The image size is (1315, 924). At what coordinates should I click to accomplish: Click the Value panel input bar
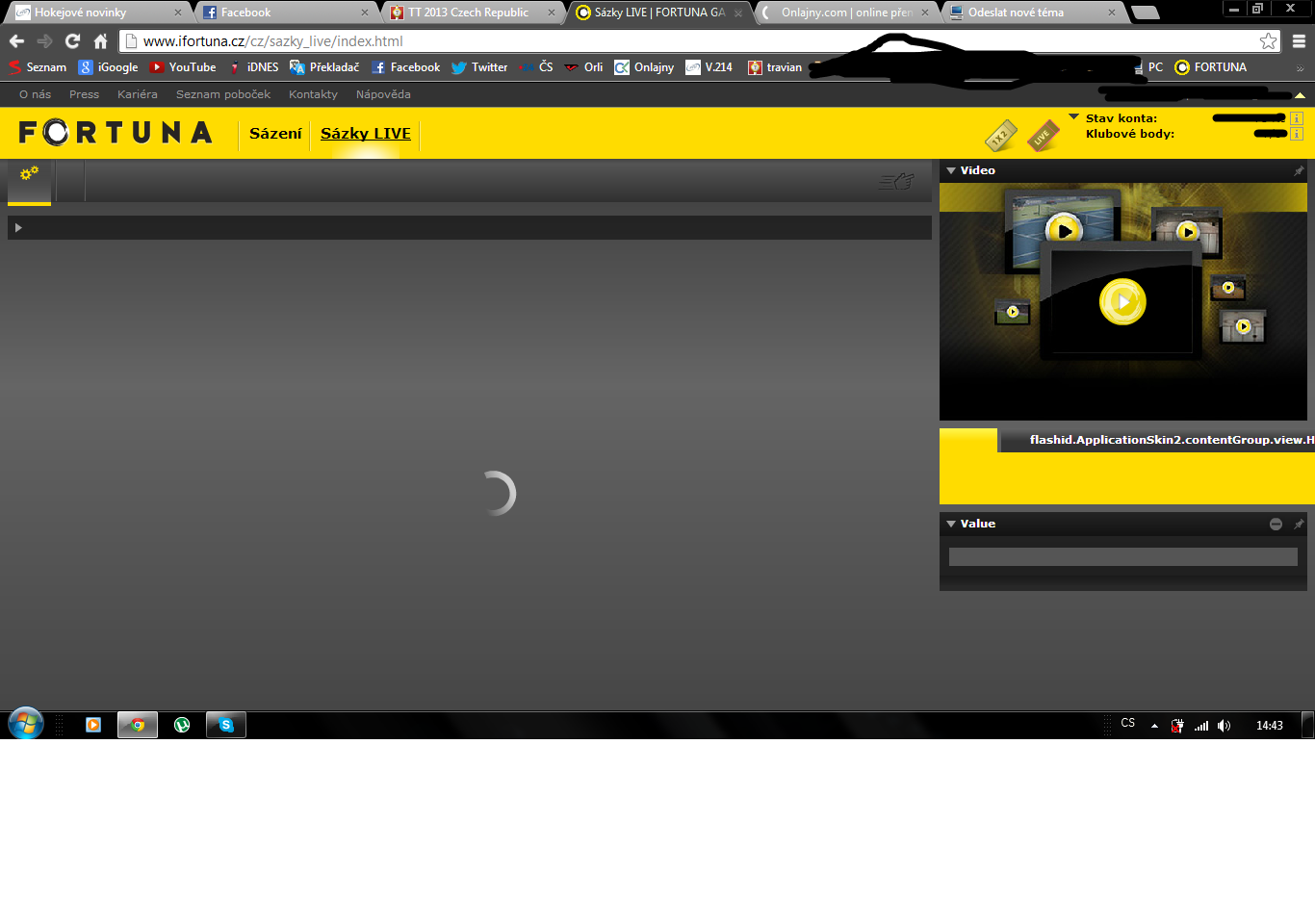(1122, 556)
